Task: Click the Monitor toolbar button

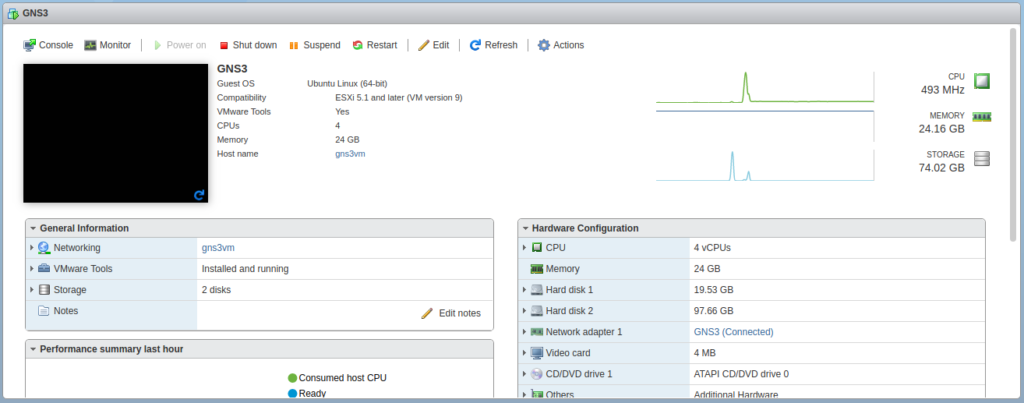Action: [x=108, y=45]
